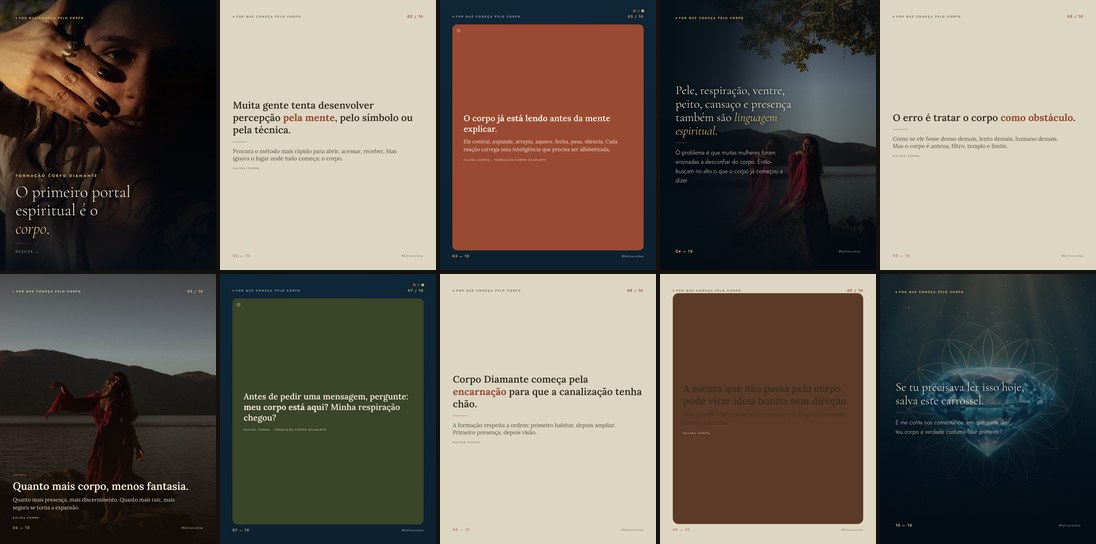Click the paragraph starting 'O problema é que muitas mulheres'
The height and width of the screenshot is (544, 1096).
click(x=730, y=166)
